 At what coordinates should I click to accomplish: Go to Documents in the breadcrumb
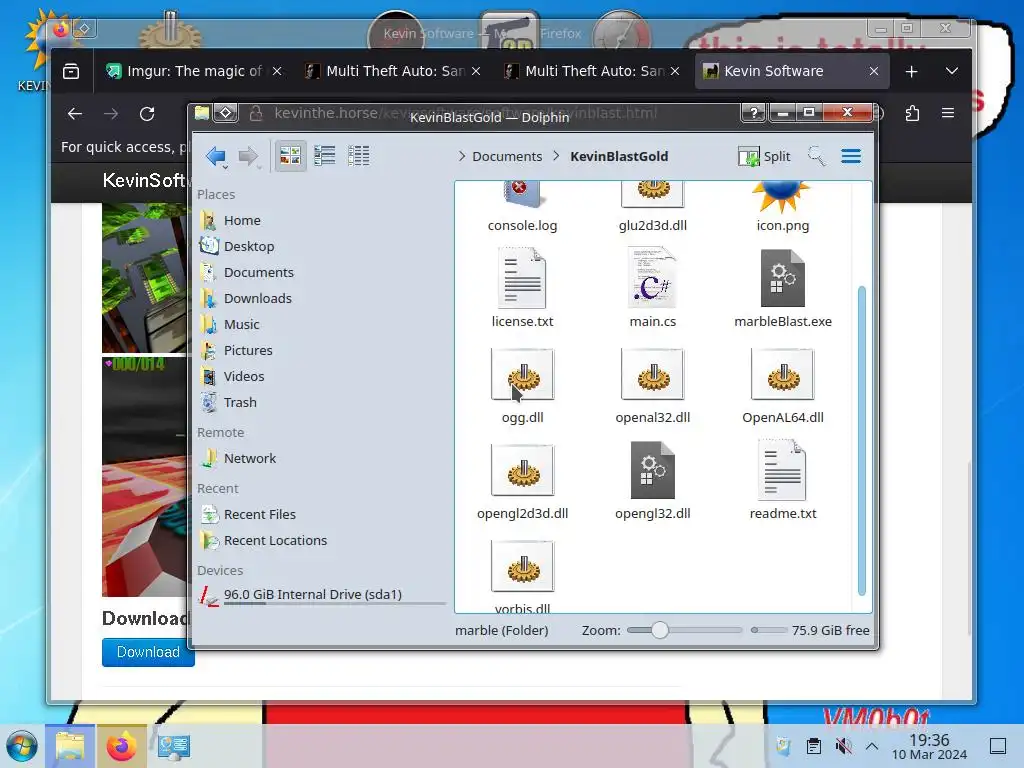click(x=507, y=157)
